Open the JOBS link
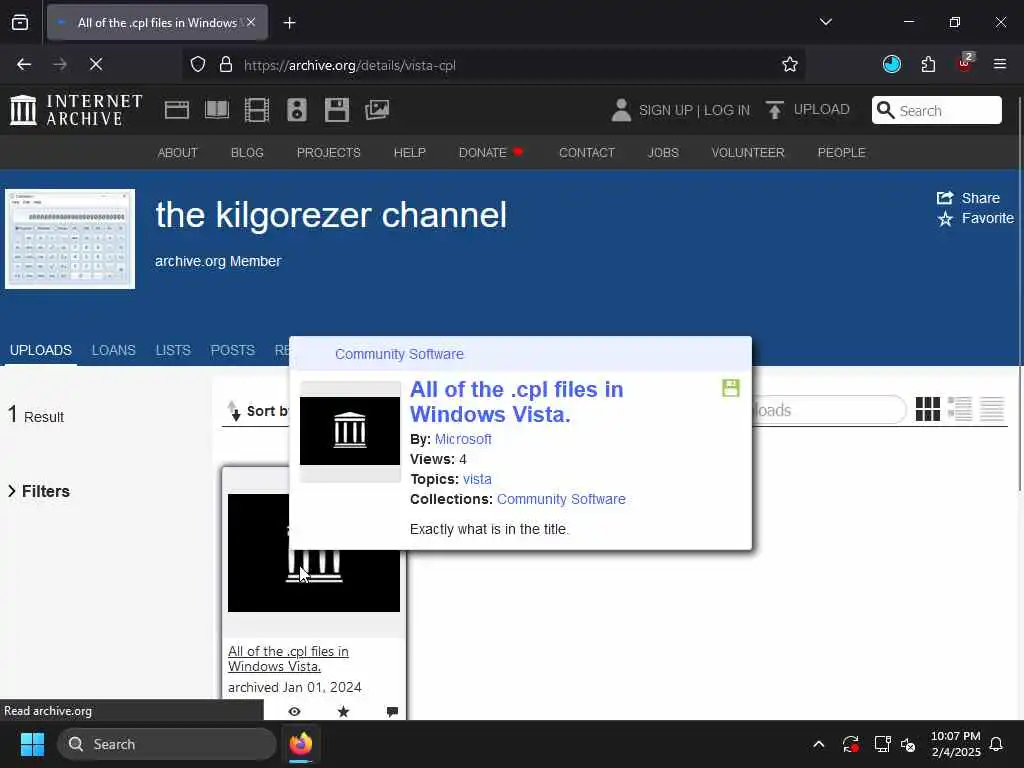 pos(663,152)
